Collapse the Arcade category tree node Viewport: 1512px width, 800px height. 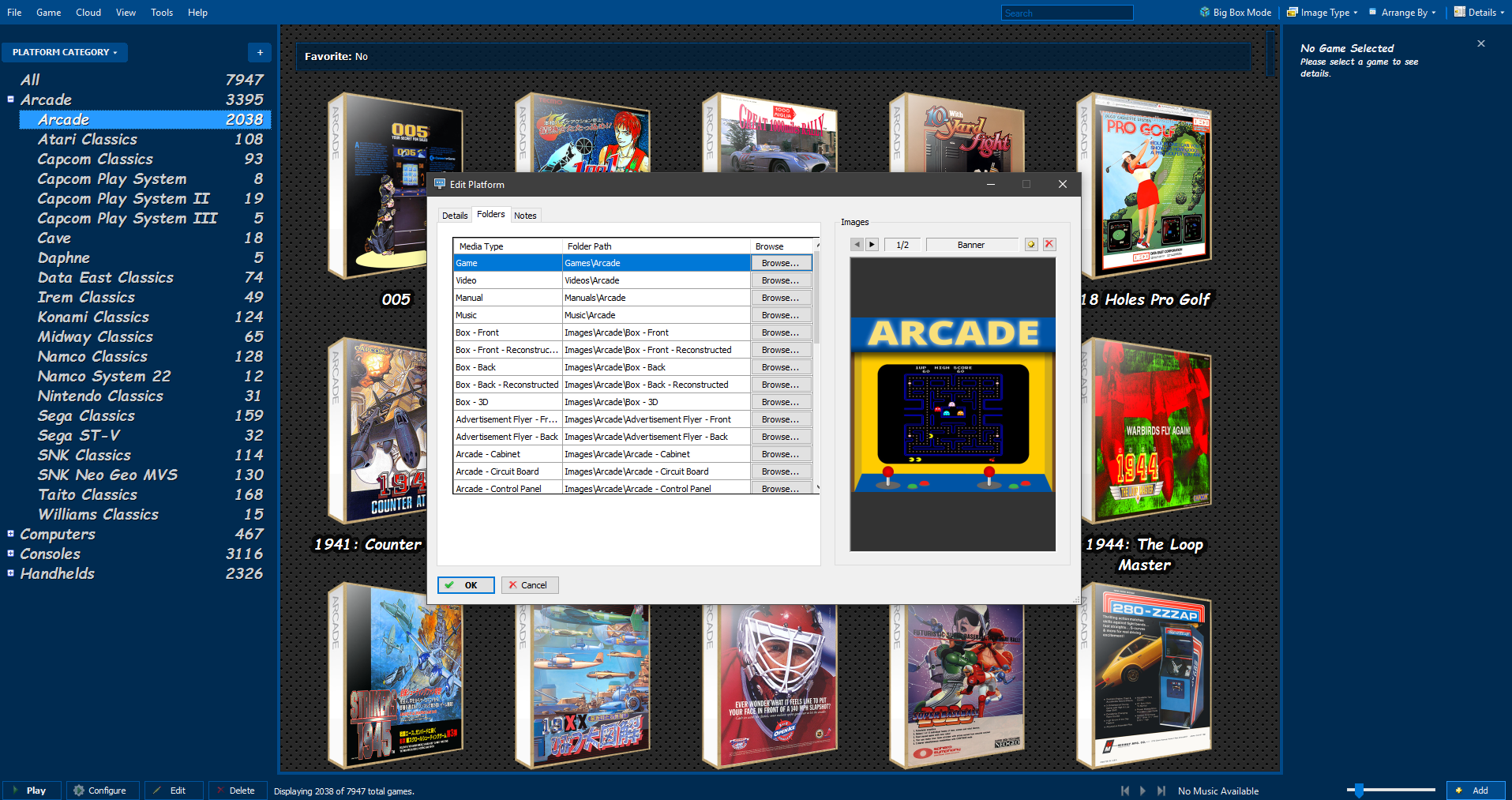pos(11,100)
